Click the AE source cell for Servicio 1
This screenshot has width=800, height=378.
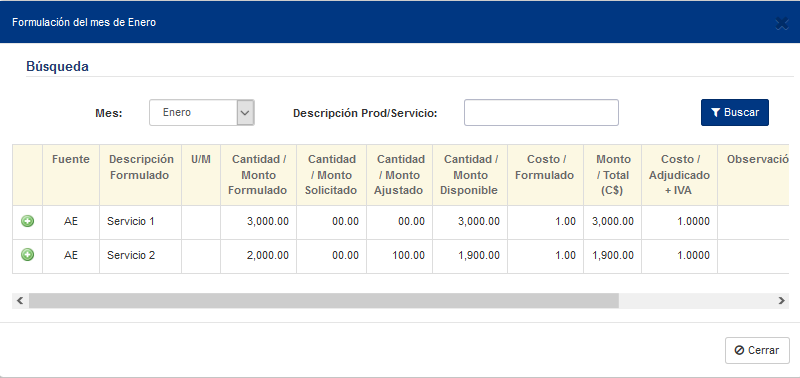(x=70, y=222)
